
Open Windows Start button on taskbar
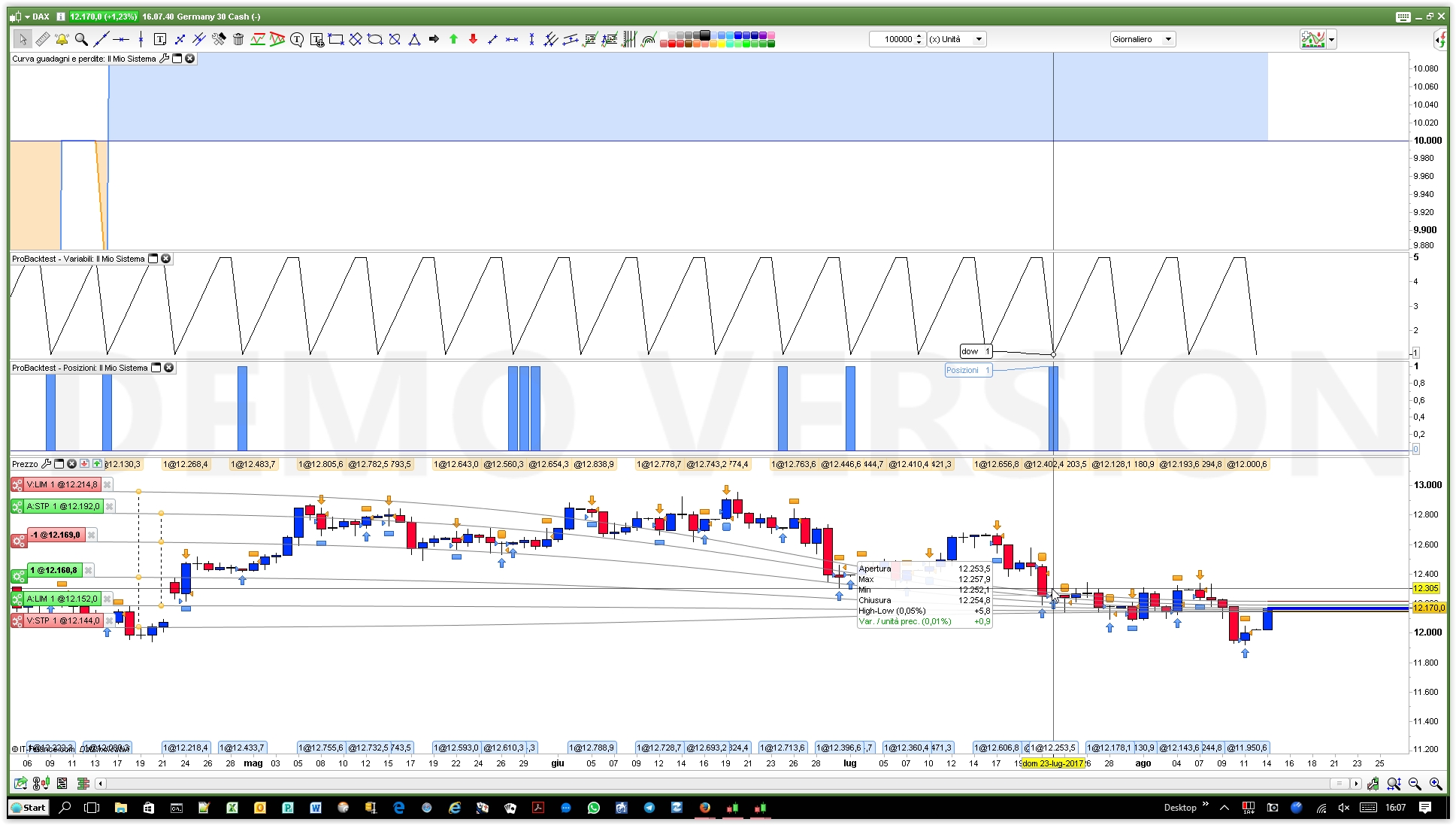(29, 808)
